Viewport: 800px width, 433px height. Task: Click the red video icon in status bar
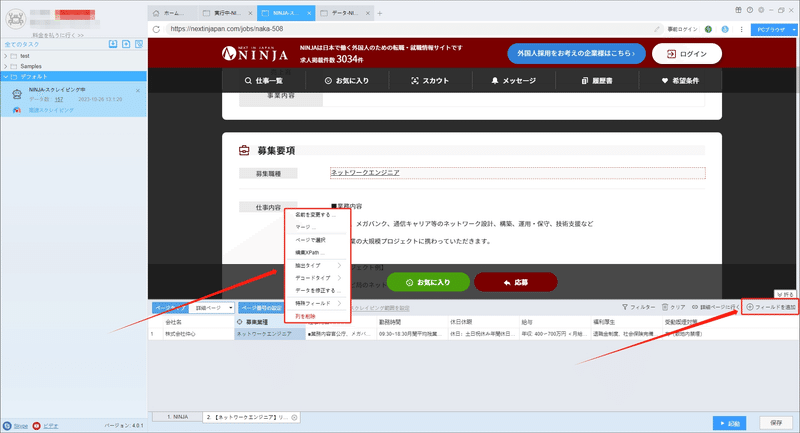point(36,425)
